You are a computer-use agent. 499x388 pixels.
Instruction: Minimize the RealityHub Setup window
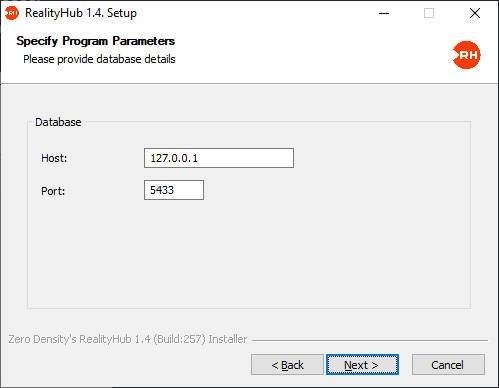pos(384,13)
